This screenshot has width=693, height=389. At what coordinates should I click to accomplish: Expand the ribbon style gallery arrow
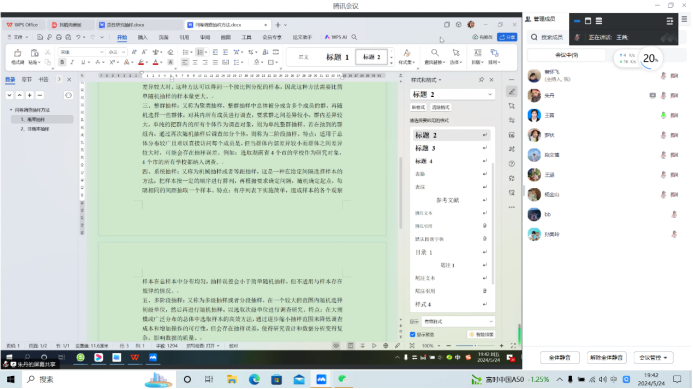point(391,63)
